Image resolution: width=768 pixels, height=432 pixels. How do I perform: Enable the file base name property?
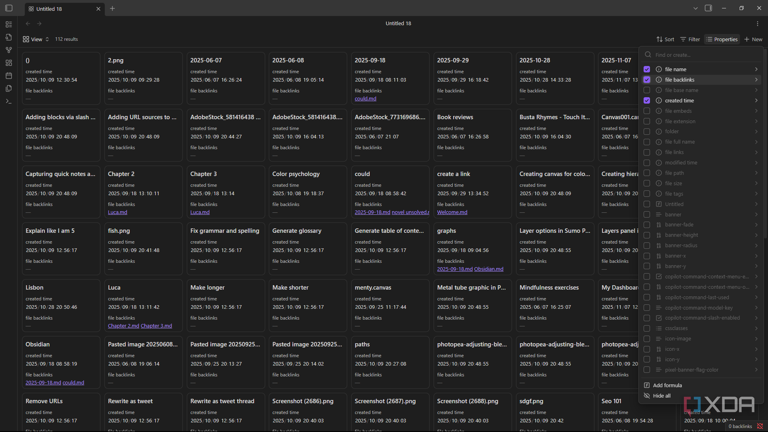tap(647, 90)
